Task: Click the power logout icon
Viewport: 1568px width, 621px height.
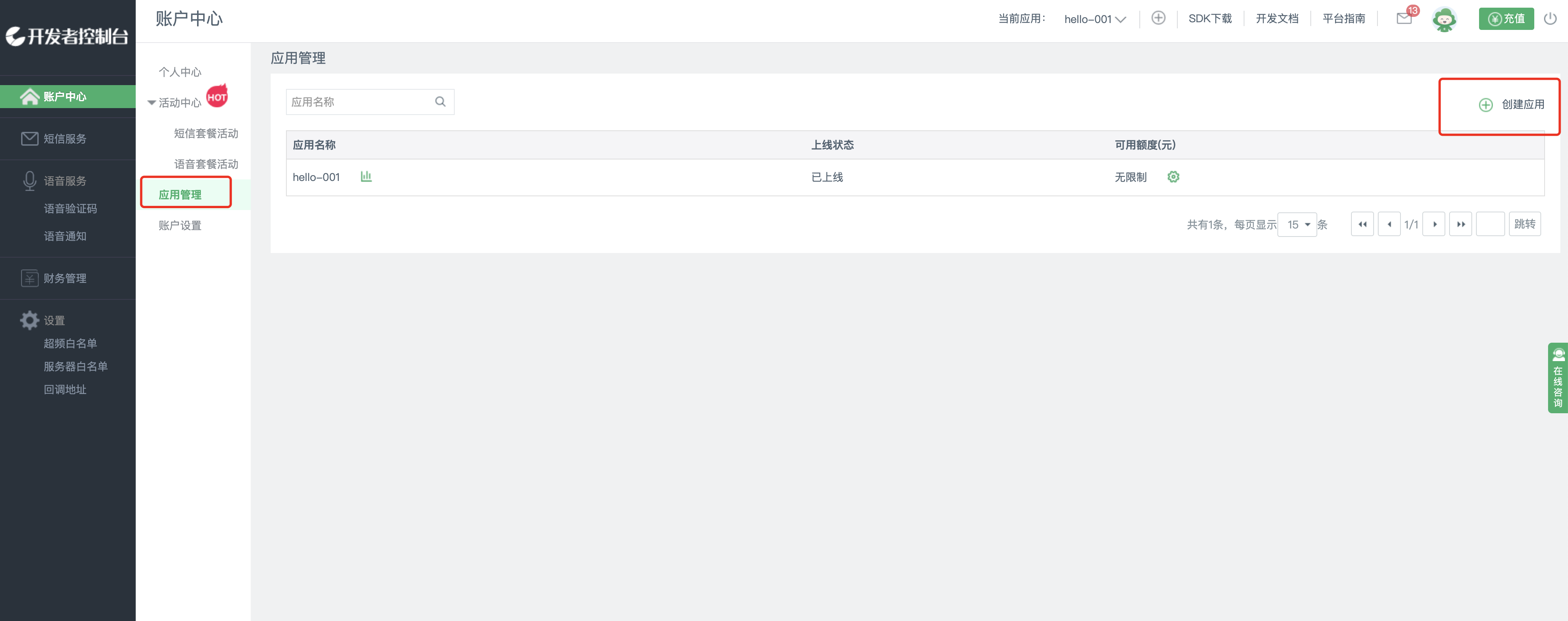Action: pyautogui.click(x=1550, y=18)
